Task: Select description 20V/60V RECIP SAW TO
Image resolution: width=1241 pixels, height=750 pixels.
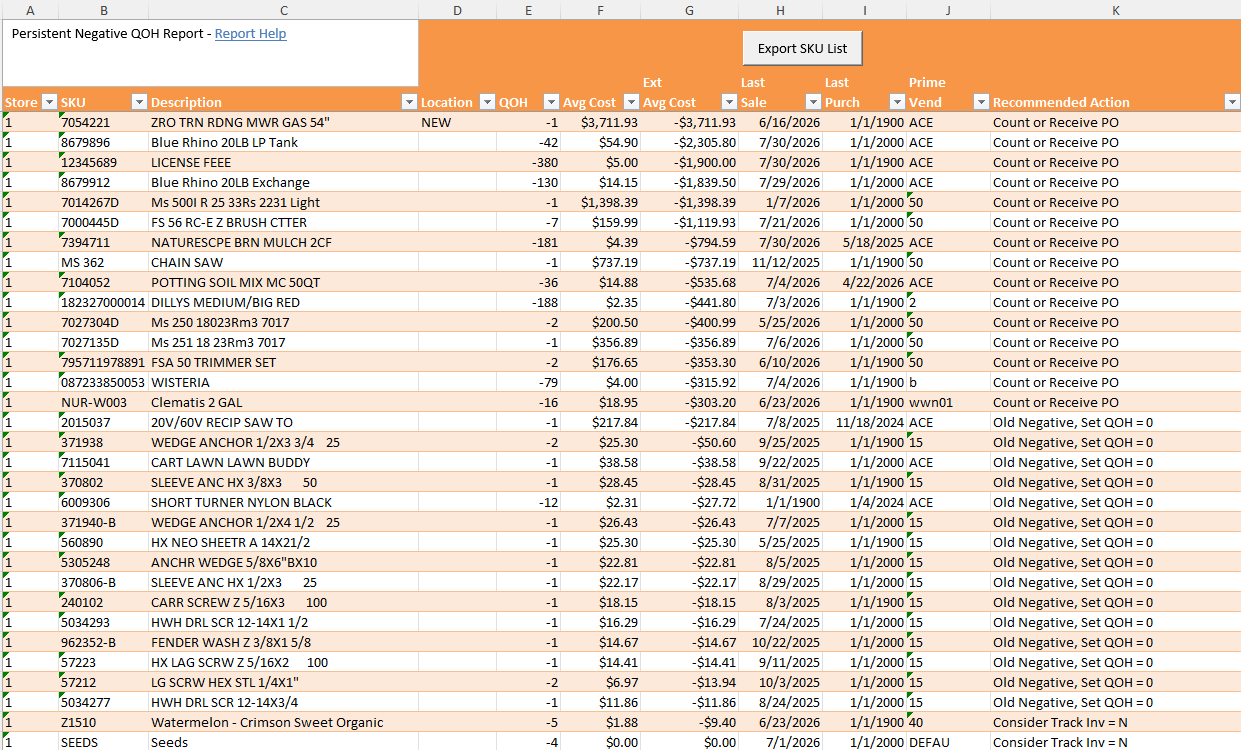Action: coord(283,422)
